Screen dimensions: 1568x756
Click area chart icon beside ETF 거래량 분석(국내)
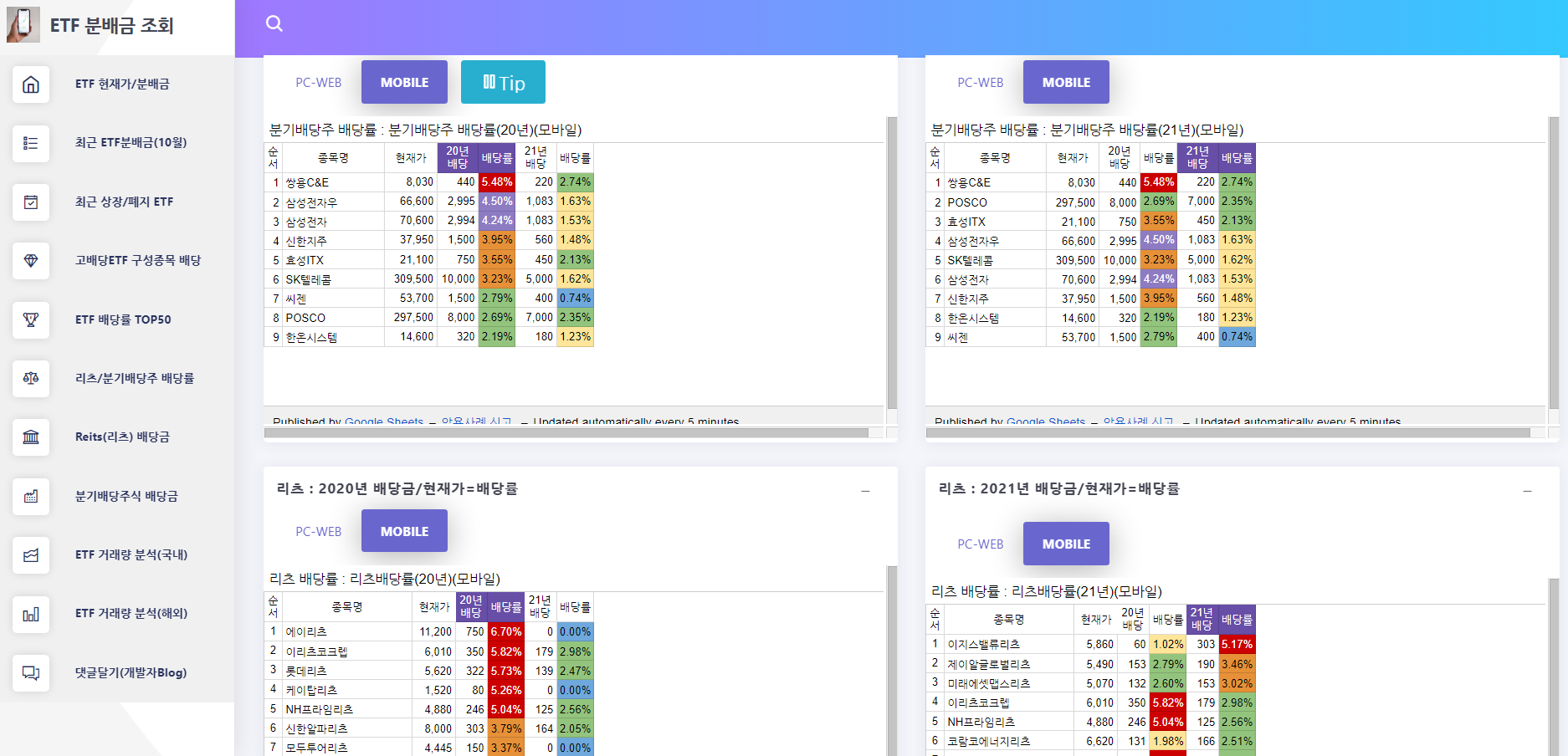coord(31,555)
